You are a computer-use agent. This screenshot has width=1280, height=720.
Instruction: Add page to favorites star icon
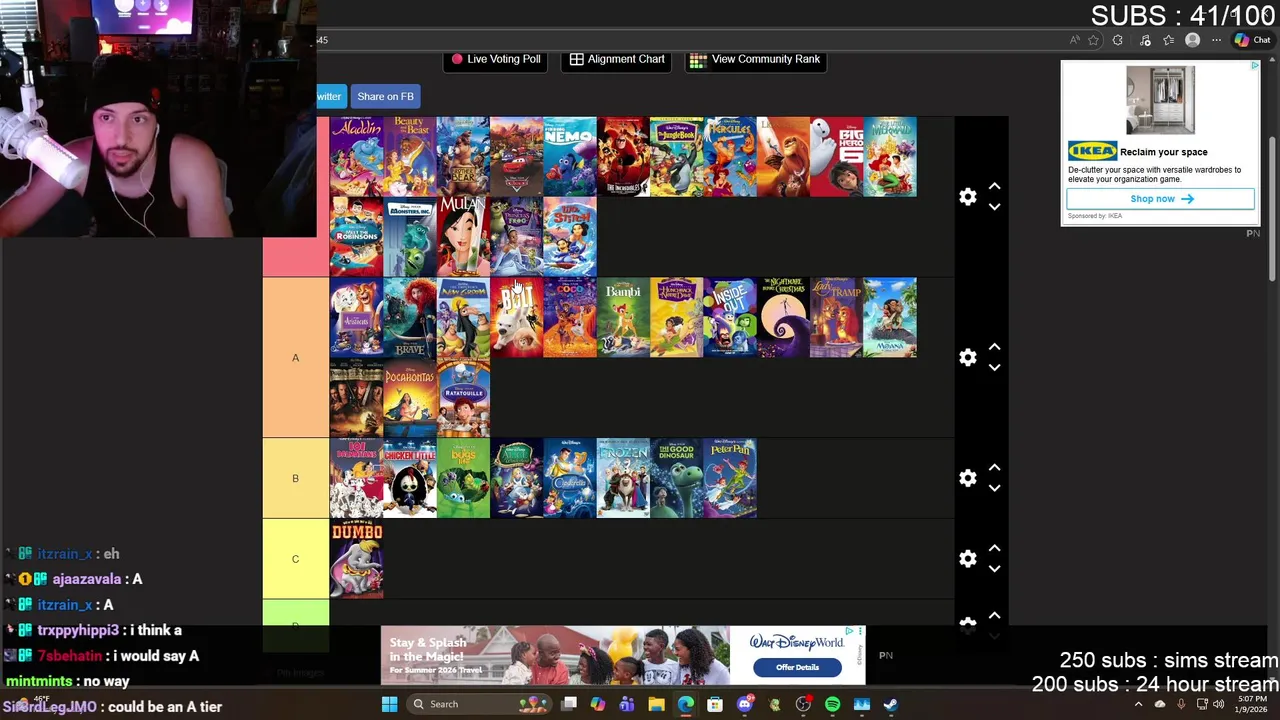pyautogui.click(x=1093, y=40)
